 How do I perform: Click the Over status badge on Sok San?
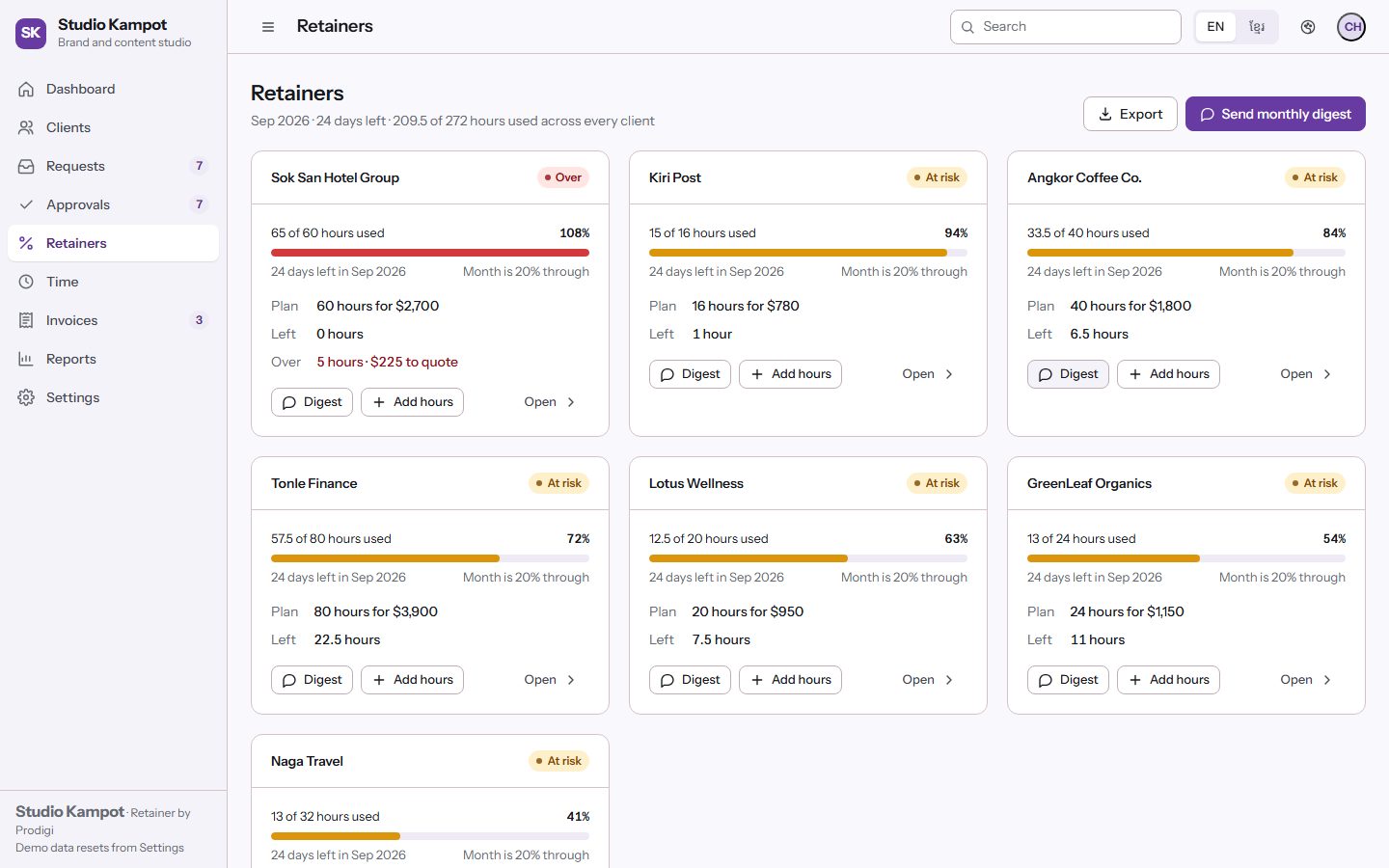[563, 177]
